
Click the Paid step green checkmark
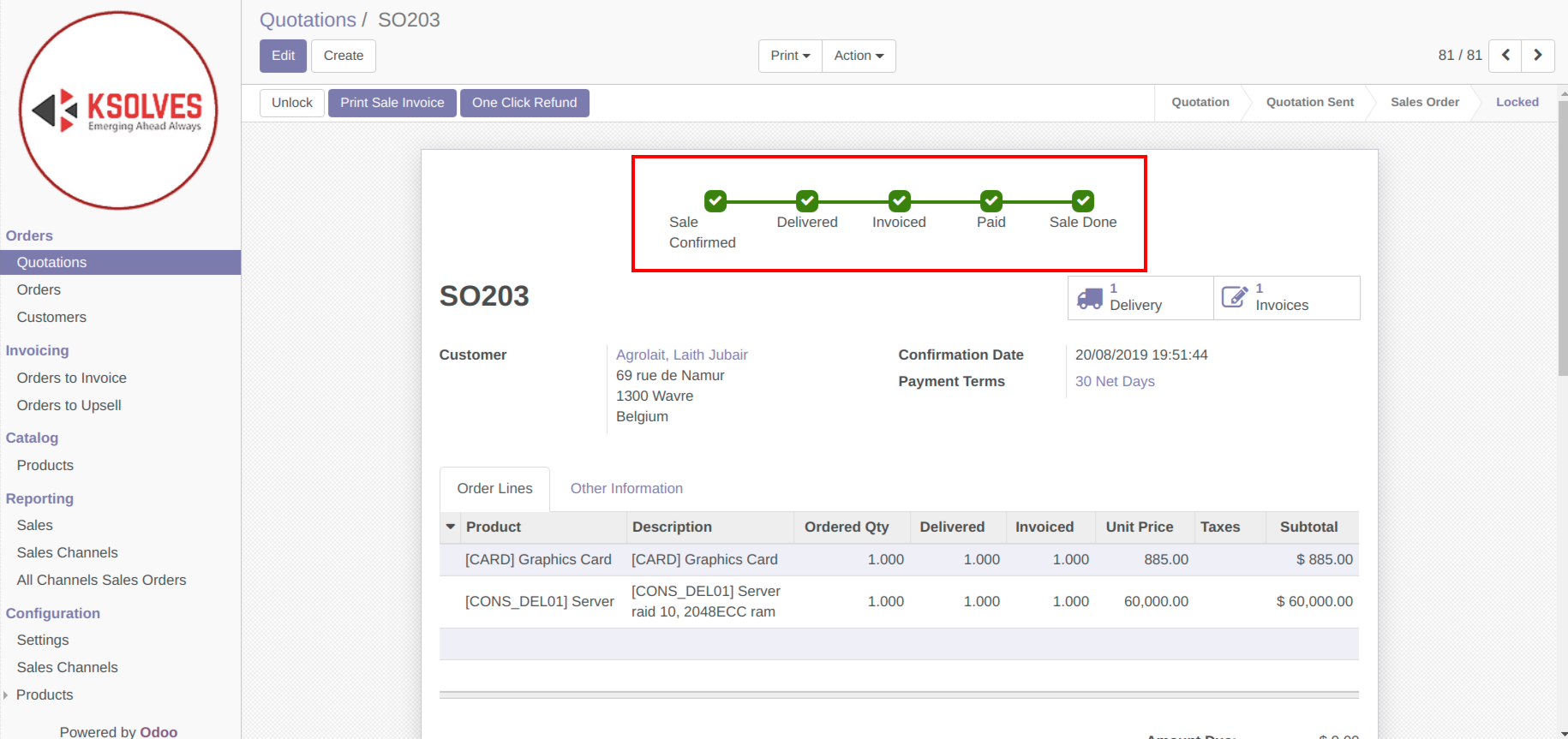coord(991,201)
